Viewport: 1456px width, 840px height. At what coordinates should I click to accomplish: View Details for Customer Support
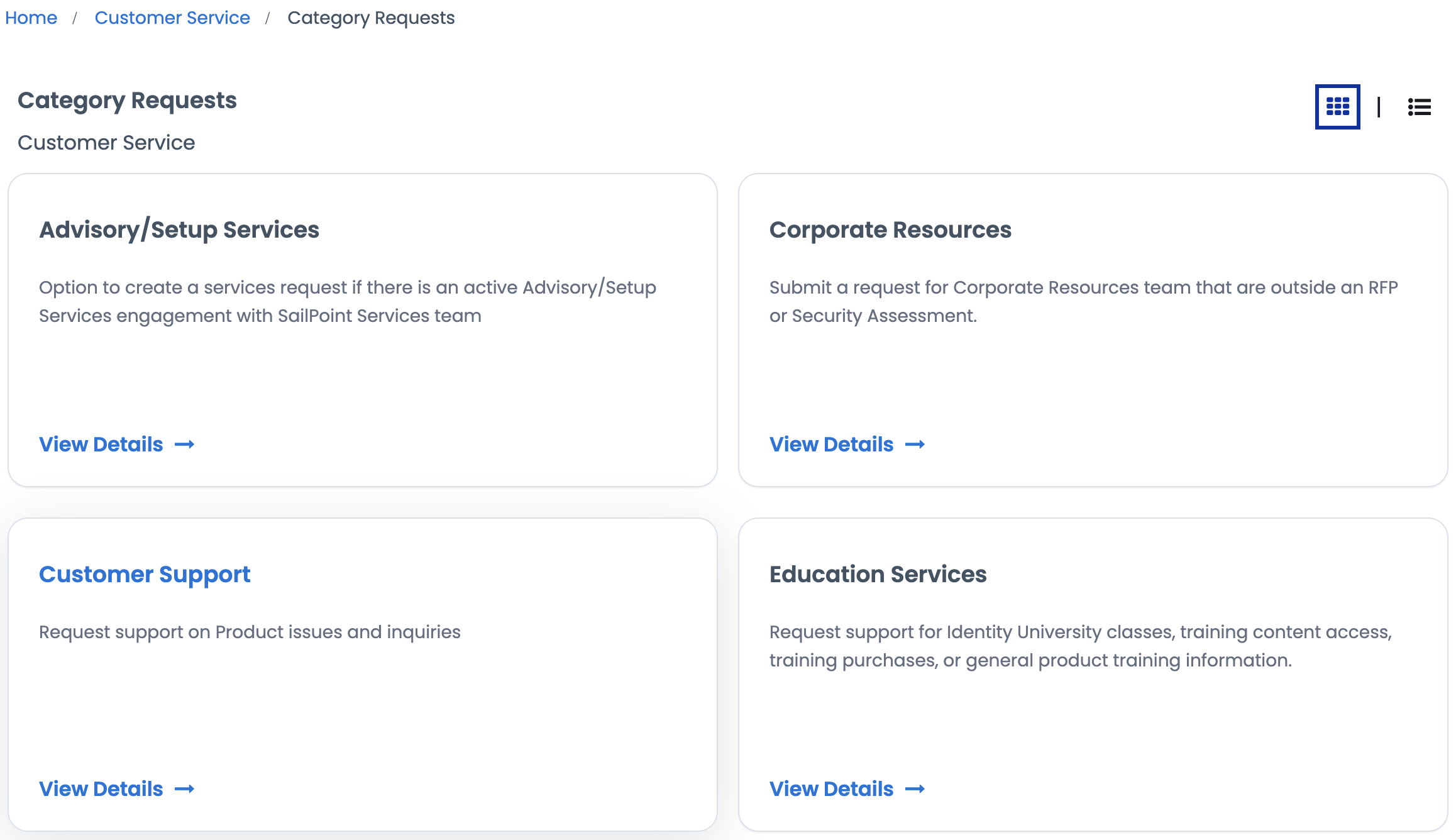coord(101,789)
